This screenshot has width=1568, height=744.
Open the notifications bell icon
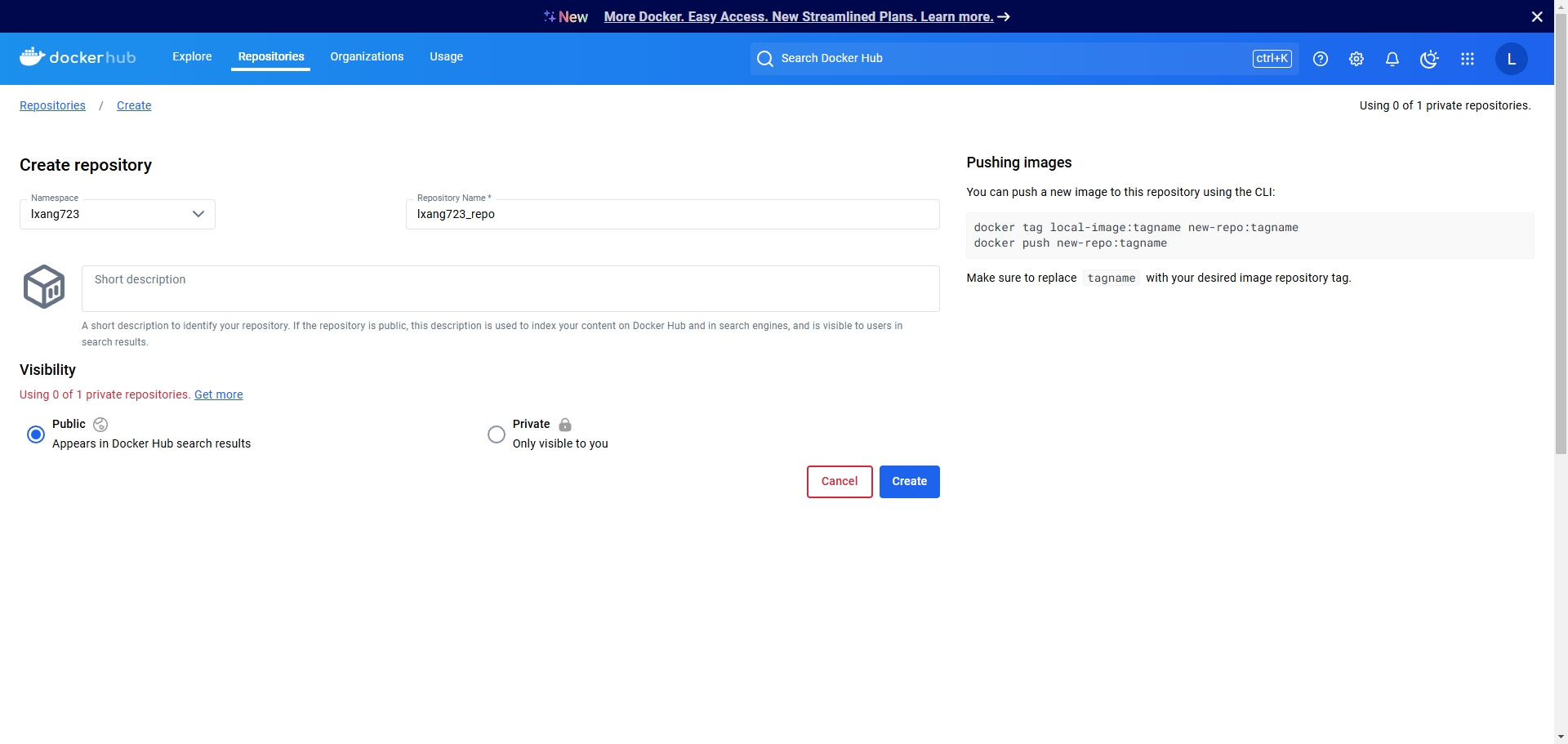(x=1392, y=59)
